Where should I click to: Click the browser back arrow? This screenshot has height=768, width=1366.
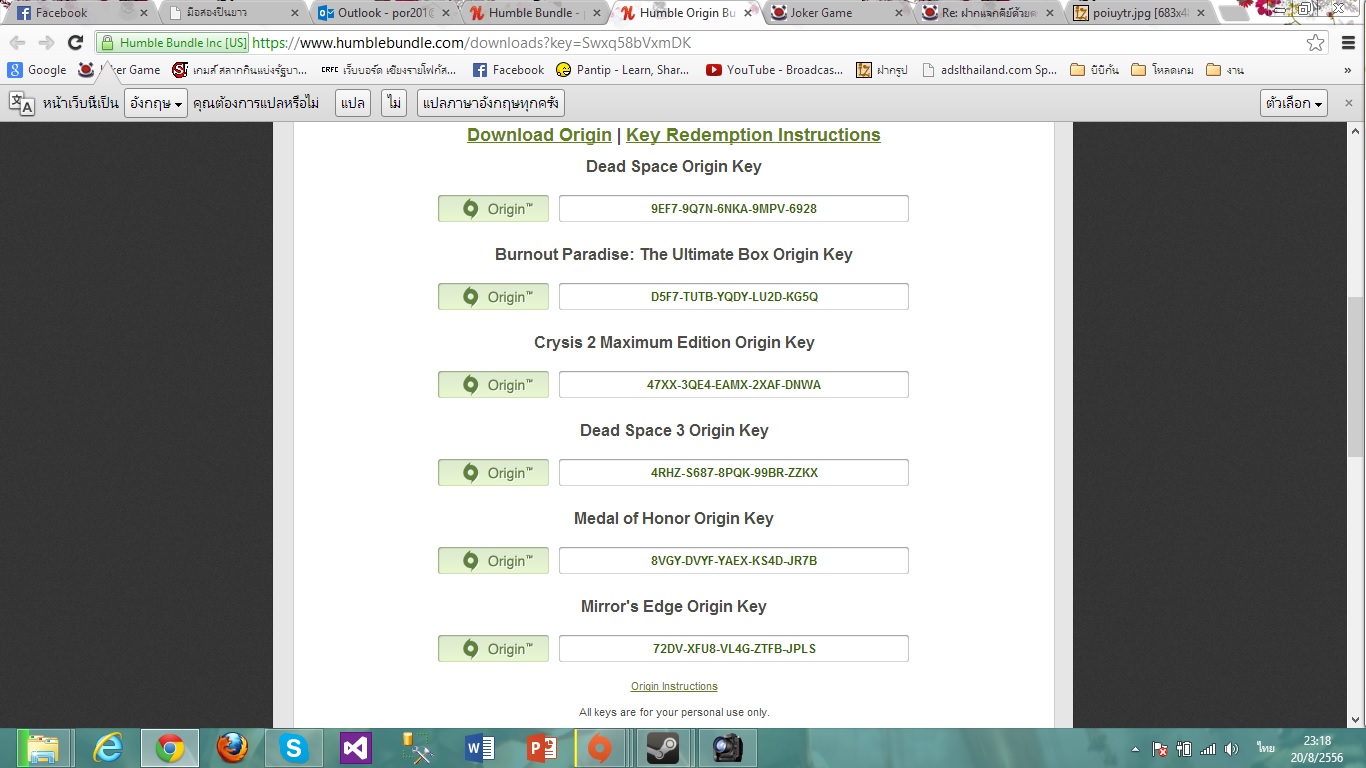(17, 43)
